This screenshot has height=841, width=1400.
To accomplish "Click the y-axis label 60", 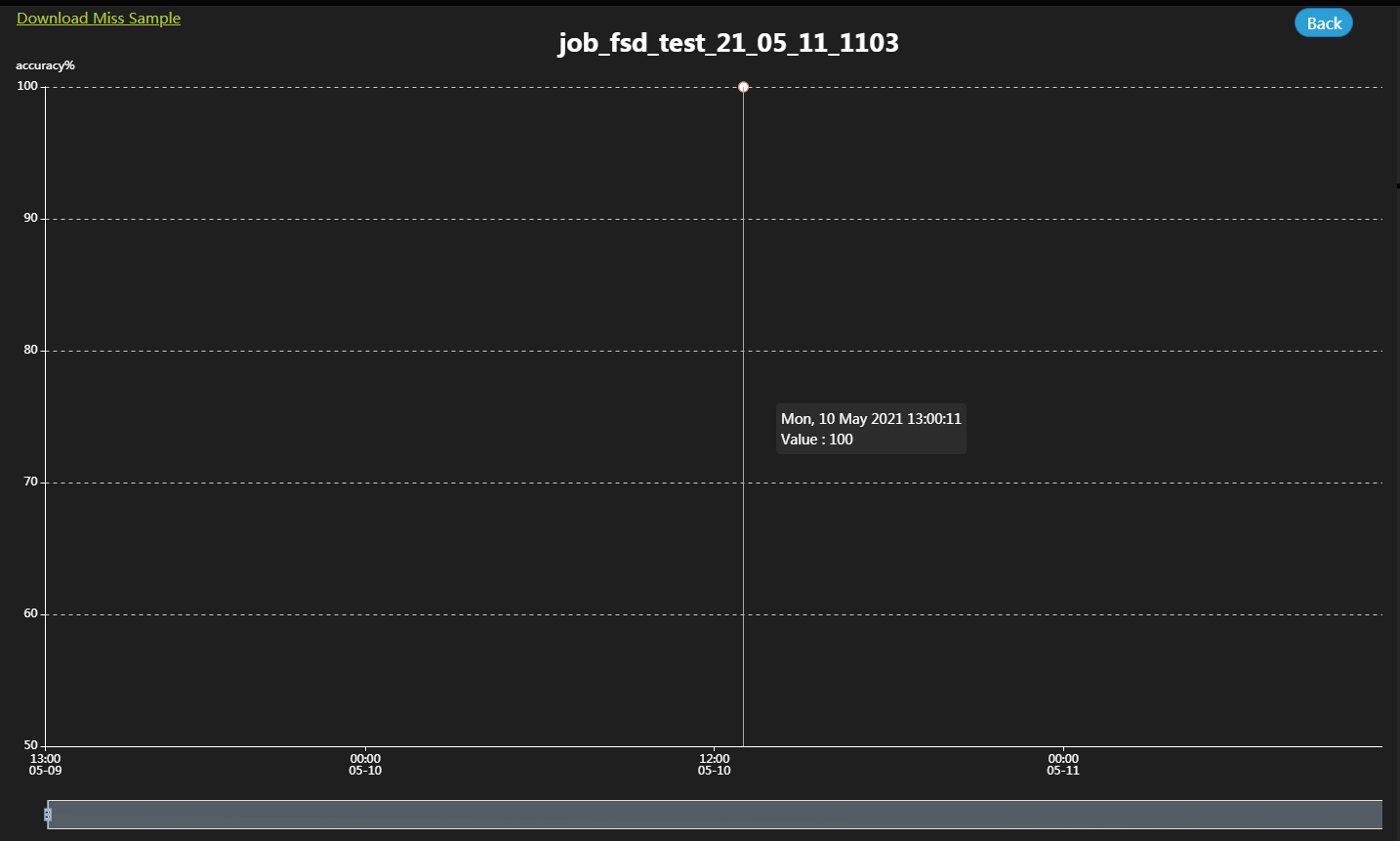I will coord(30,613).
